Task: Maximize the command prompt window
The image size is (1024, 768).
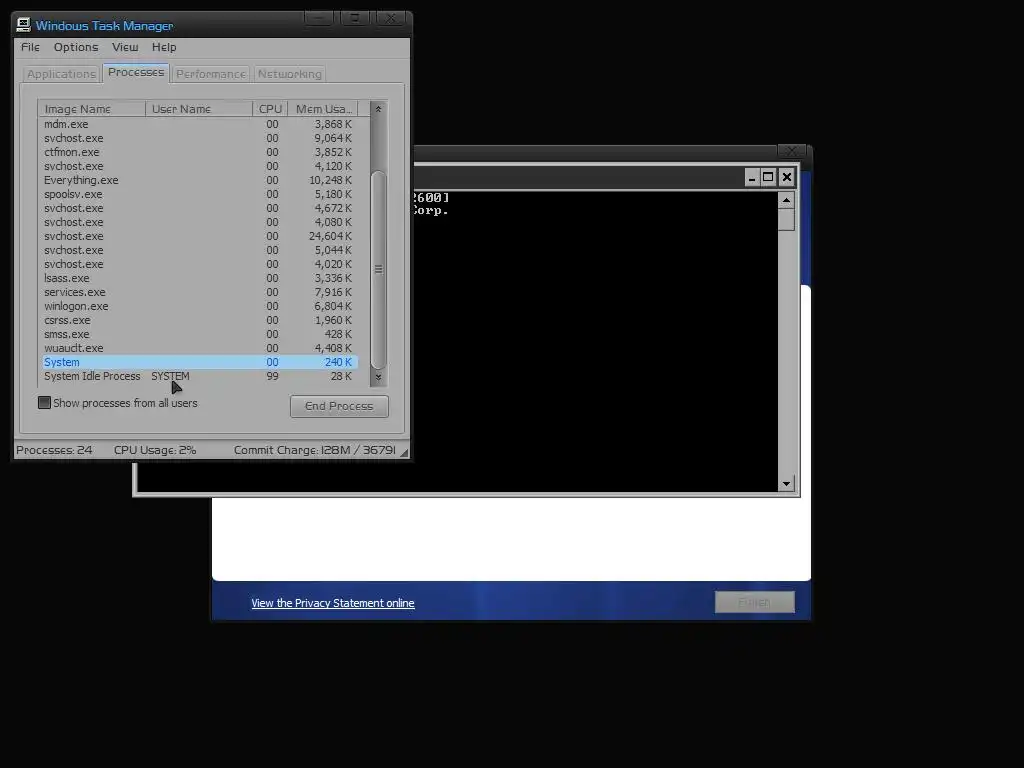Action: (x=768, y=177)
